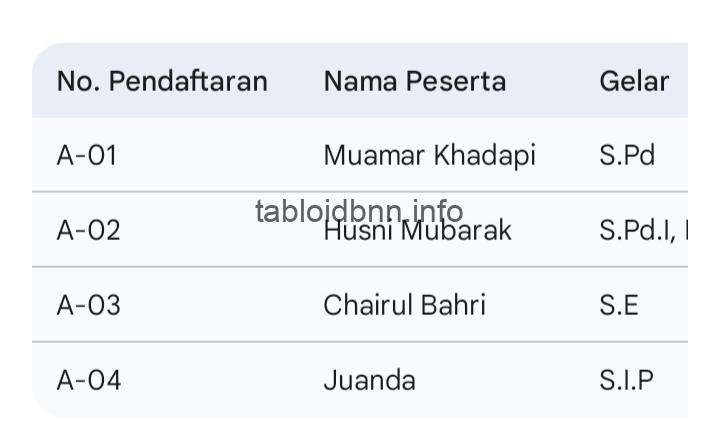Click the S.Pd.I title in row A-02
720x422 pixels.
coord(634,230)
